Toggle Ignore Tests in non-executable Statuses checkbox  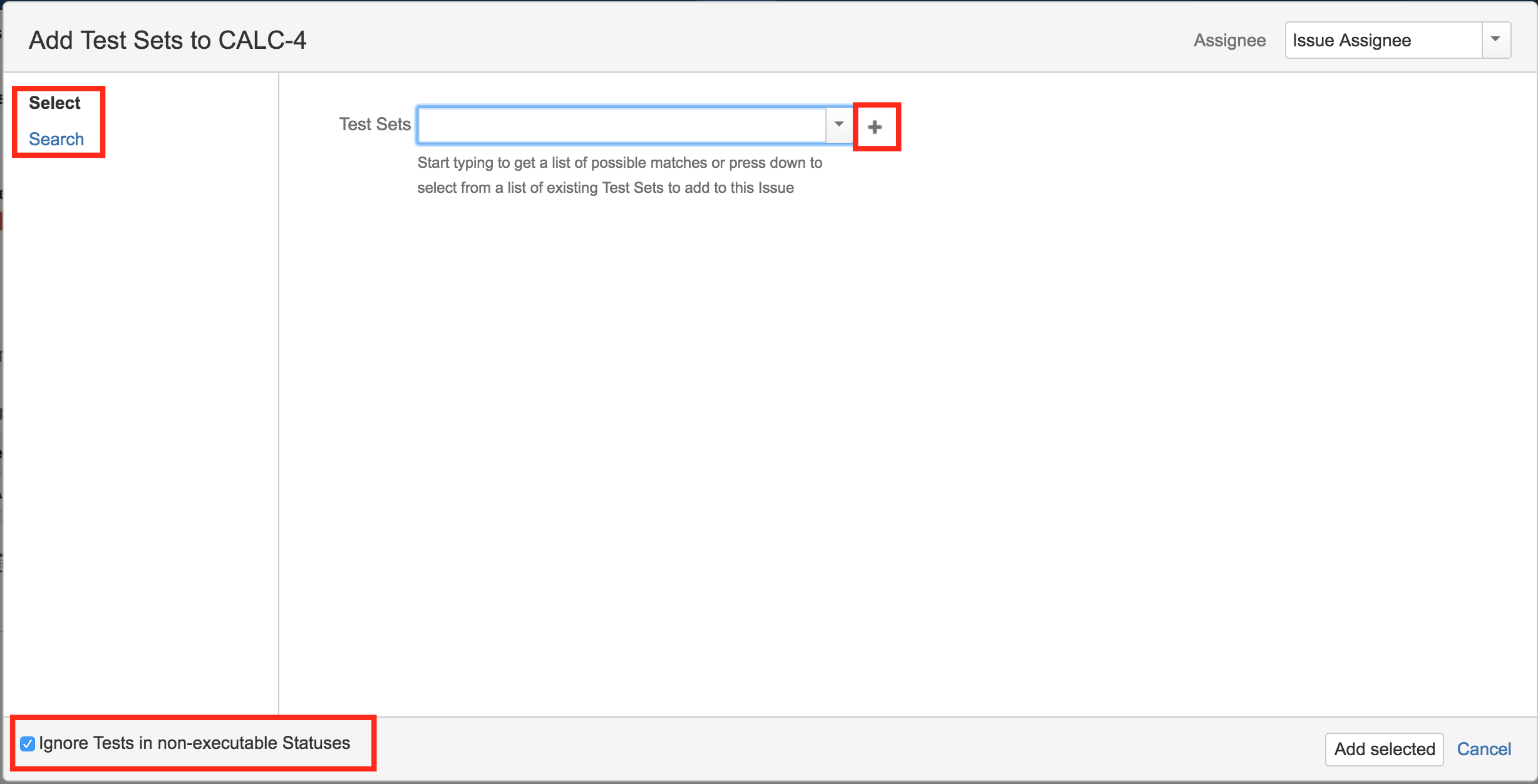pyautogui.click(x=27, y=744)
